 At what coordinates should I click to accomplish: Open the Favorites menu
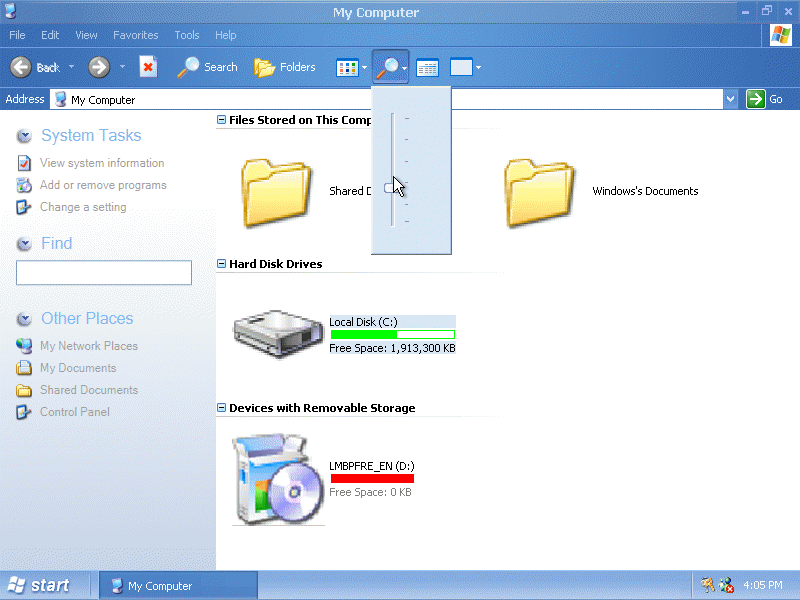click(136, 35)
